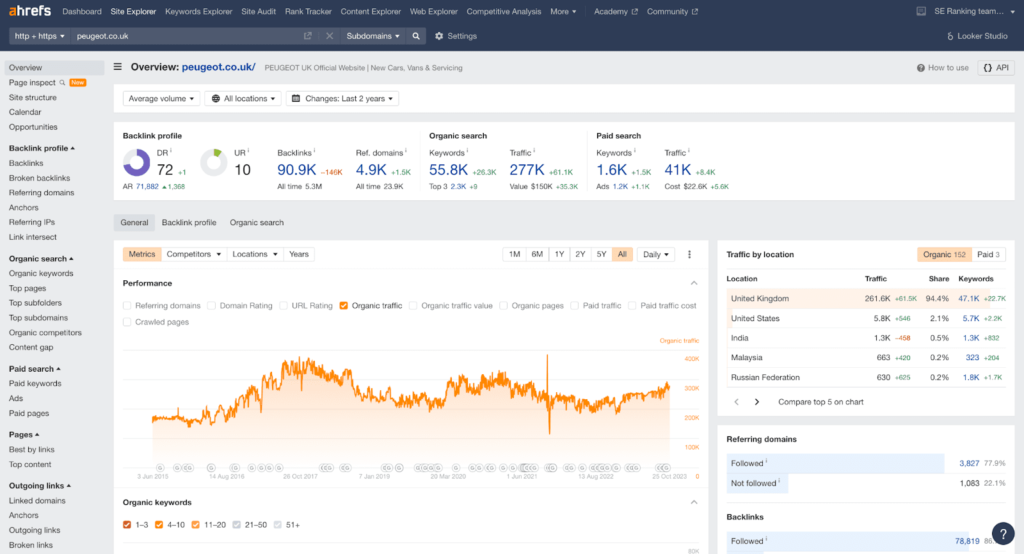Select the 1Y time range button
This screenshot has height=554, width=1024.
point(559,254)
